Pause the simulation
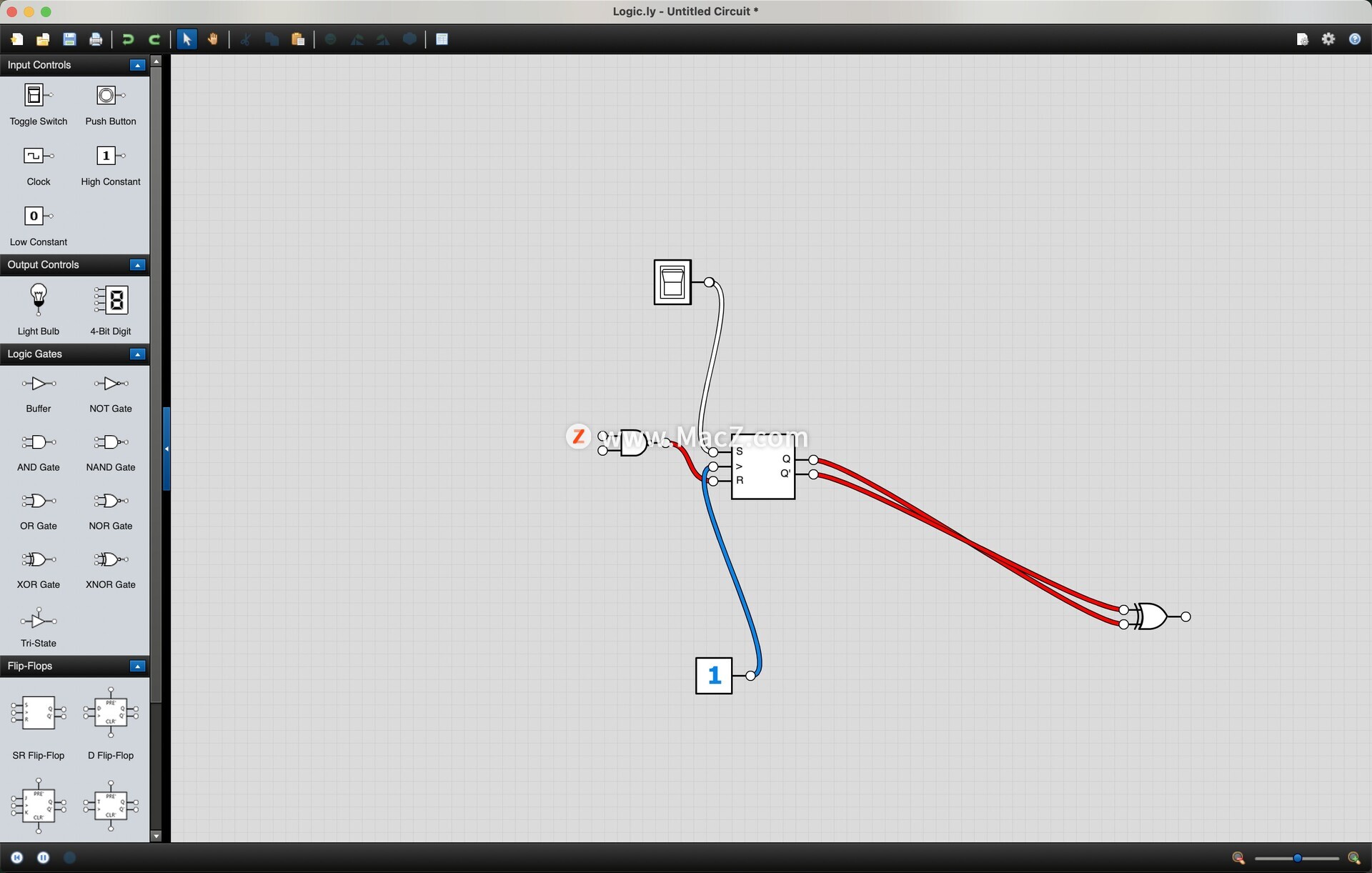Viewport: 1372px width, 873px height. (43, 857)
